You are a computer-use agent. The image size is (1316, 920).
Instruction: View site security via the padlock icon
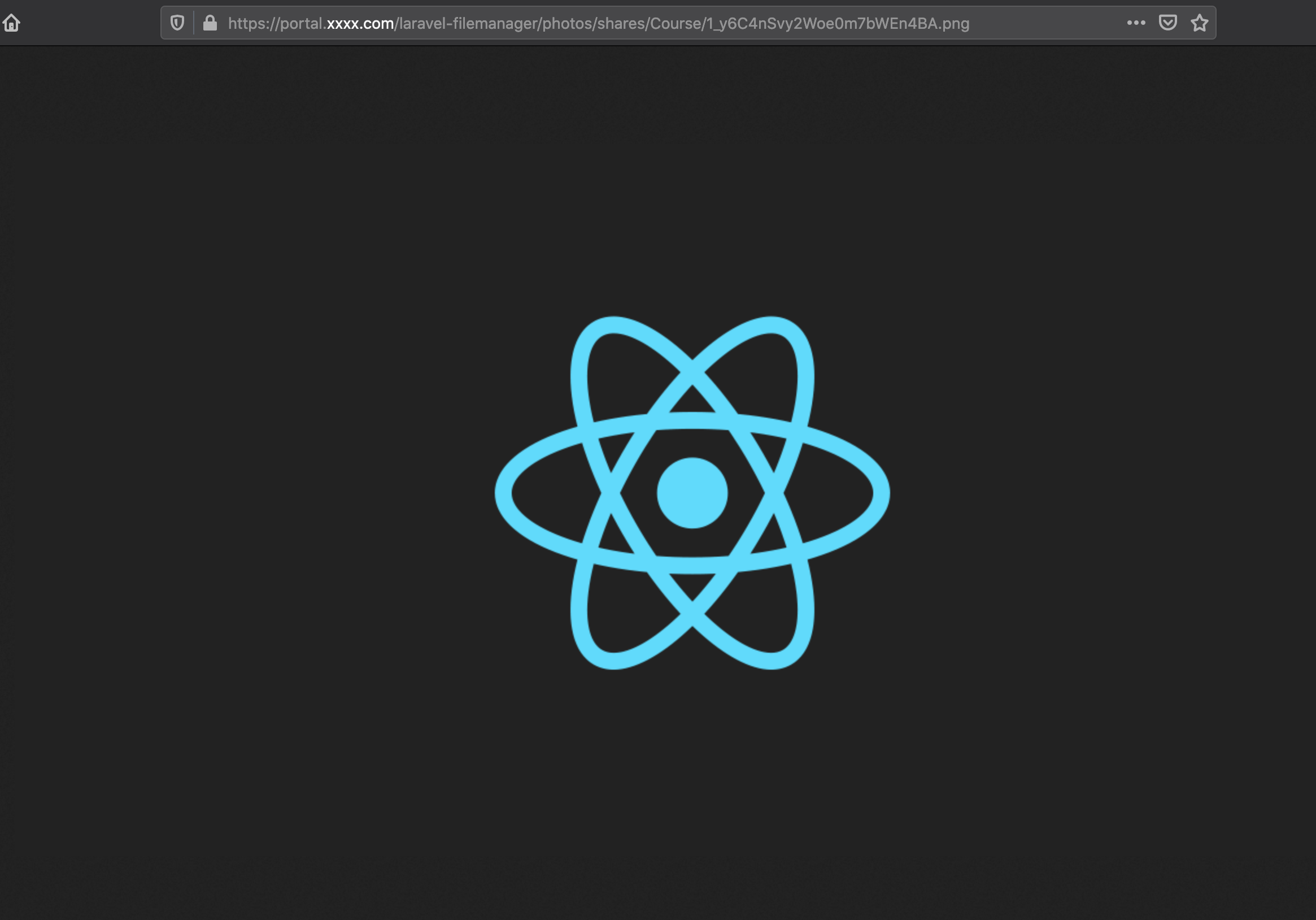210,23
